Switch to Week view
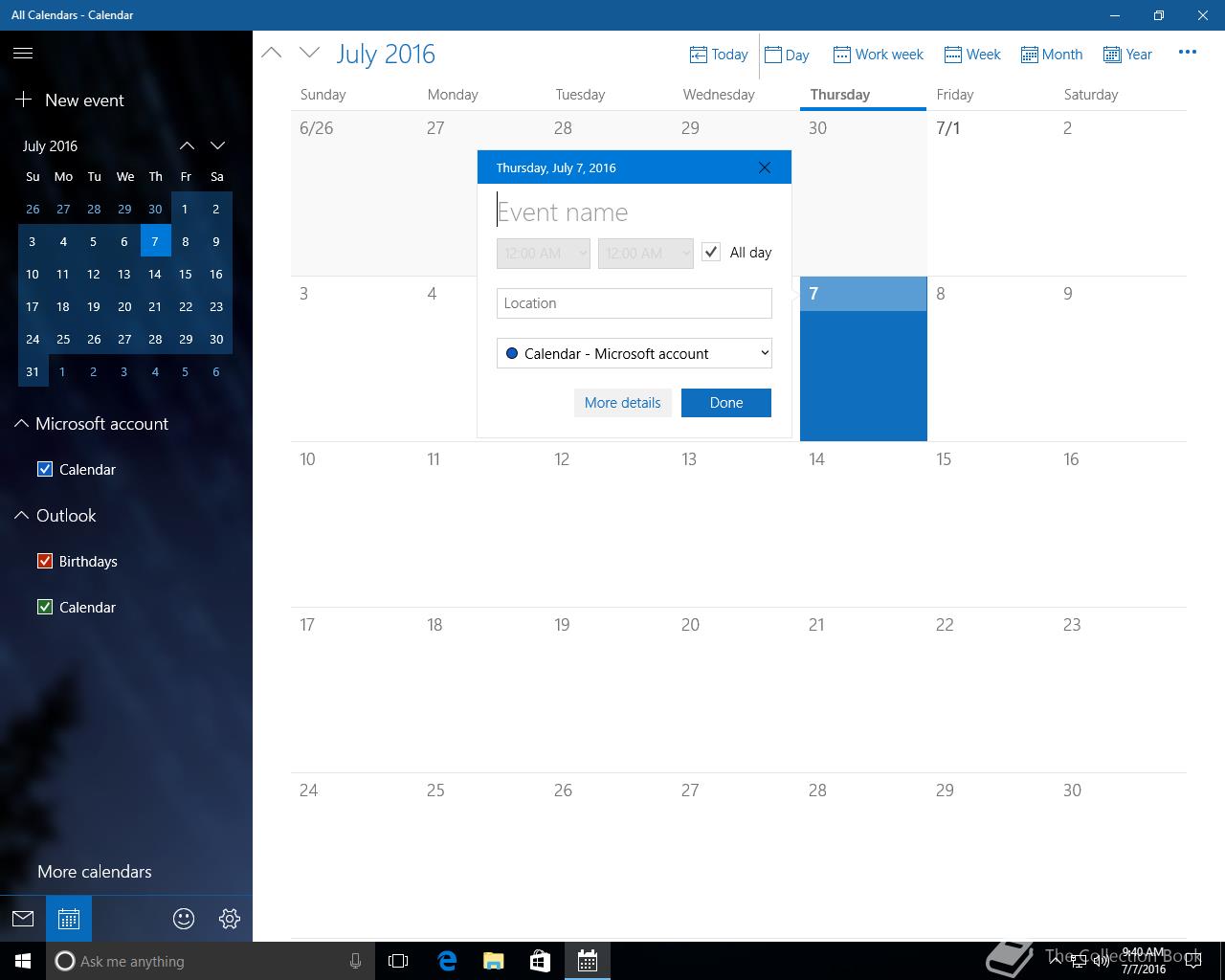The image size is (1225, 980). [x=972, y=55]
